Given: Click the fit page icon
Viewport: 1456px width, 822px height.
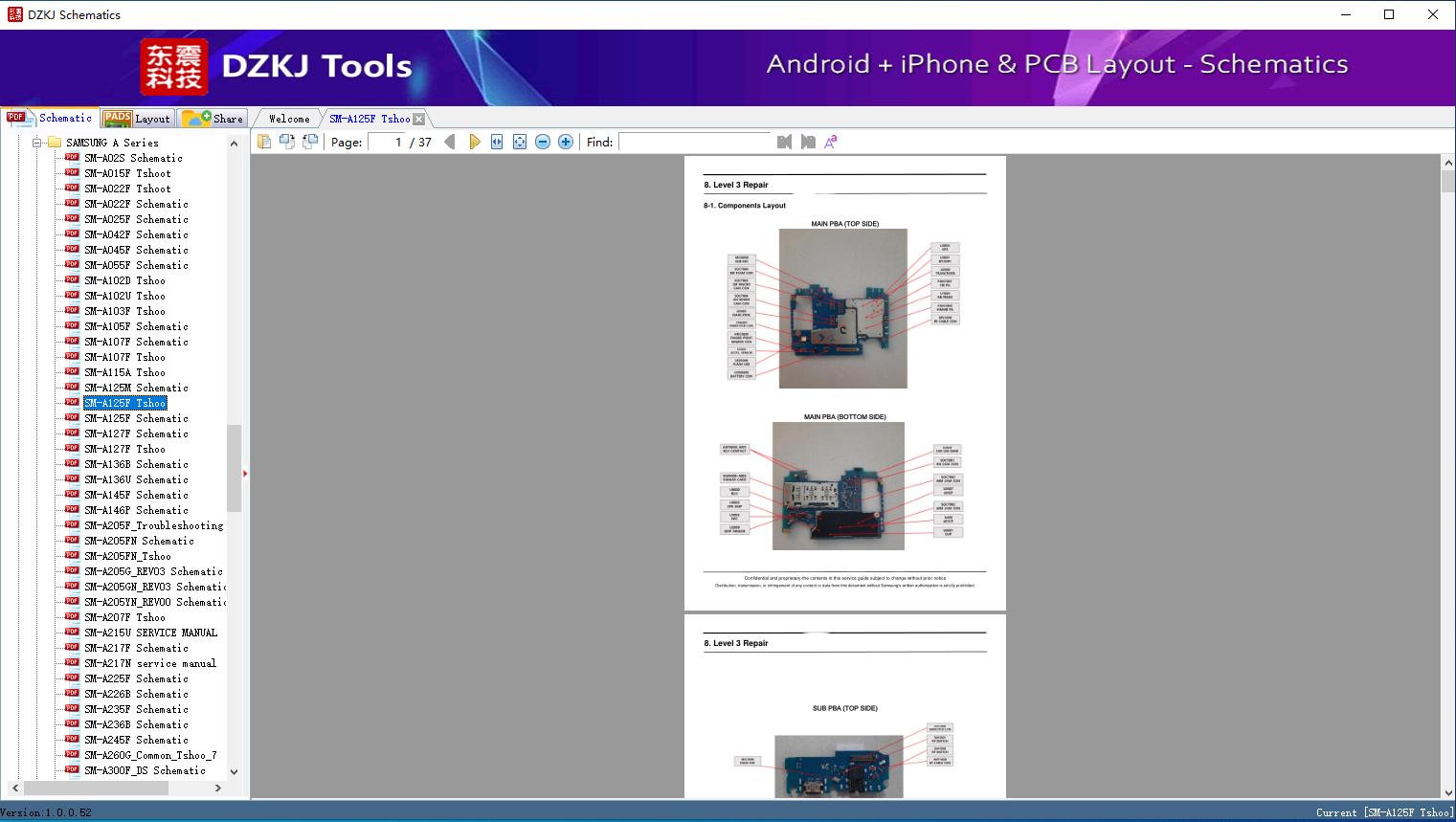Looking at the screenshot, I should pyautogui.click(x=520, y=142).
